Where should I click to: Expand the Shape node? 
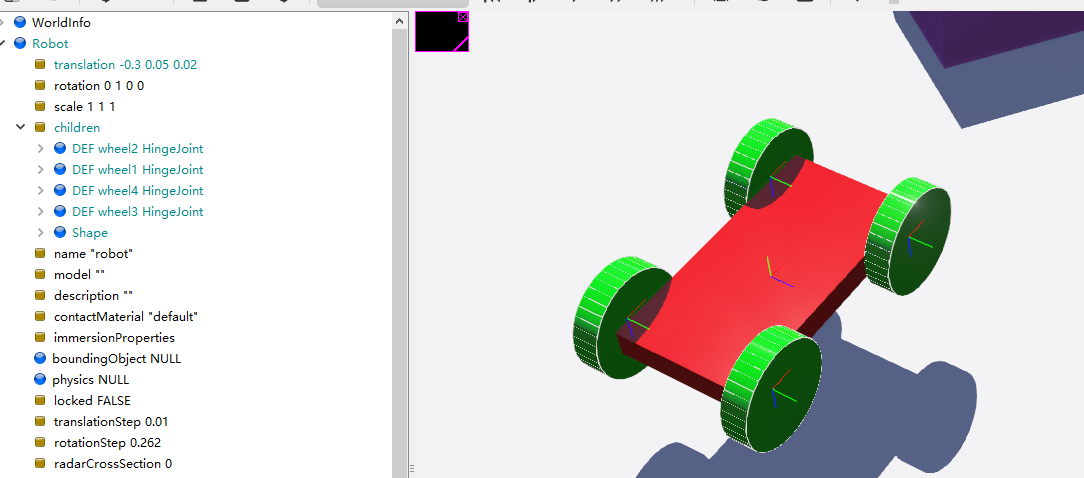click(x=40, y=232)
